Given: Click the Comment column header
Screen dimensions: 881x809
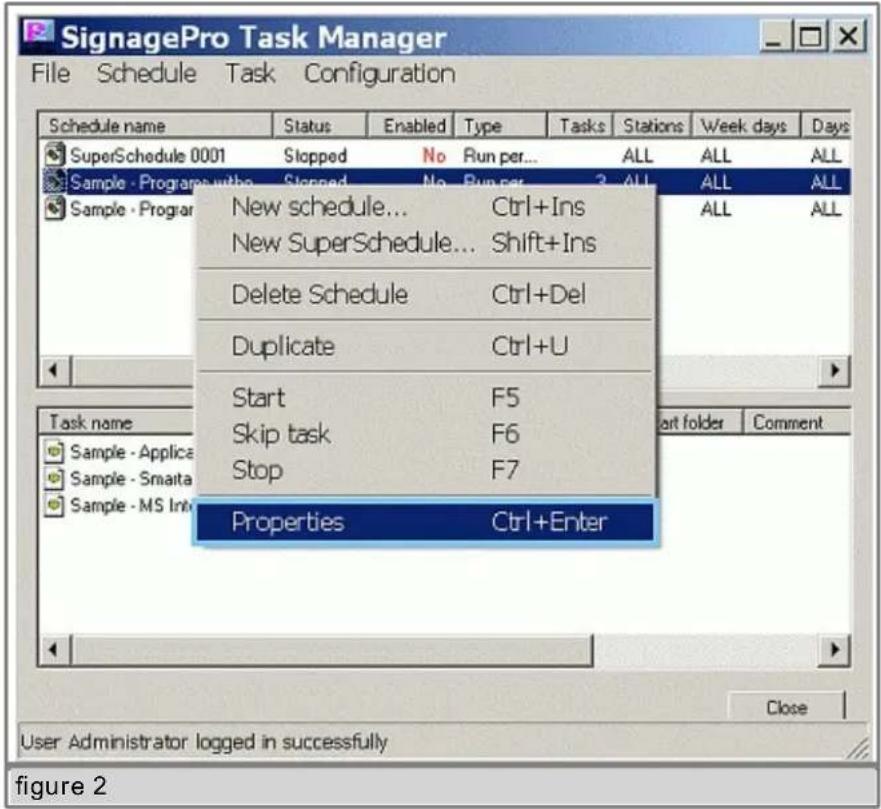Looking at the screenshot, I should 797,422.
